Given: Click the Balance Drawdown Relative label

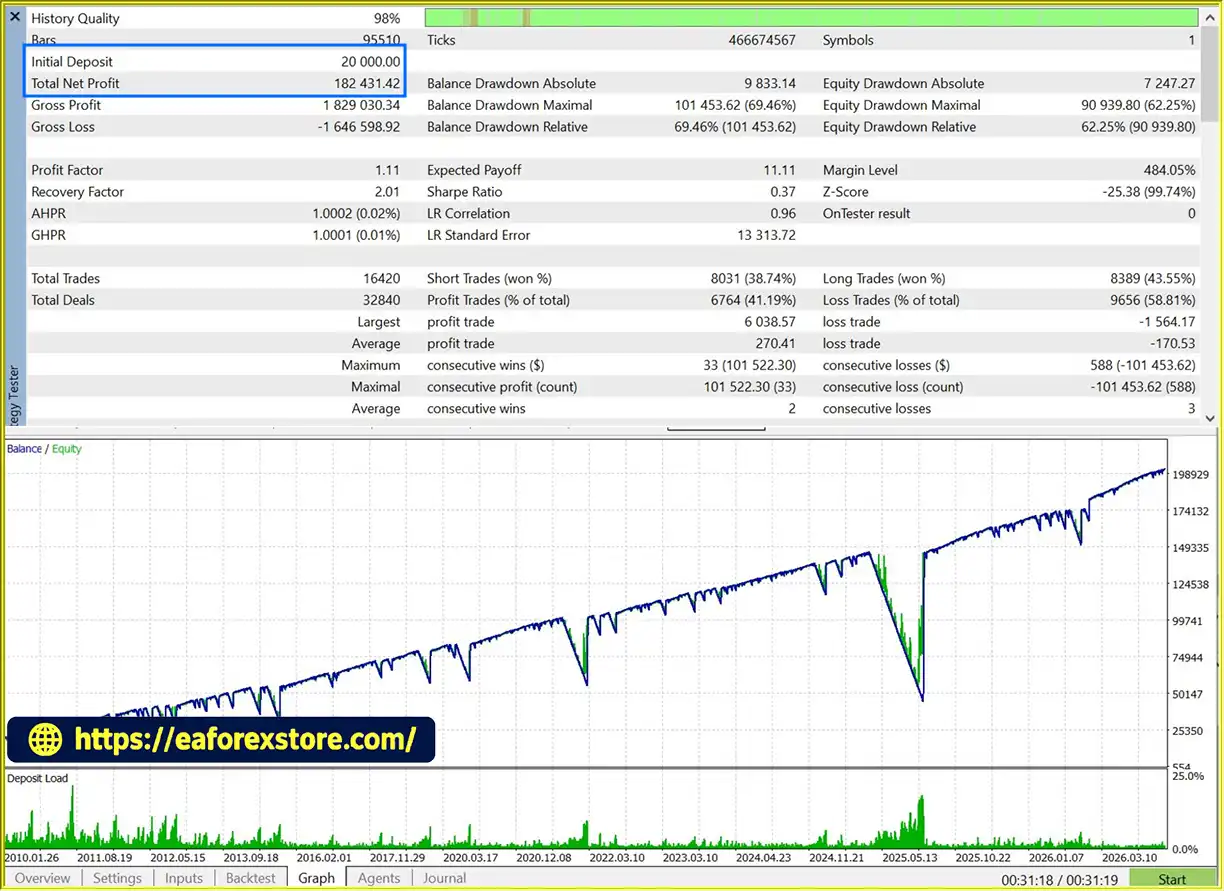Looking at the screenshot, I should 507,127.
